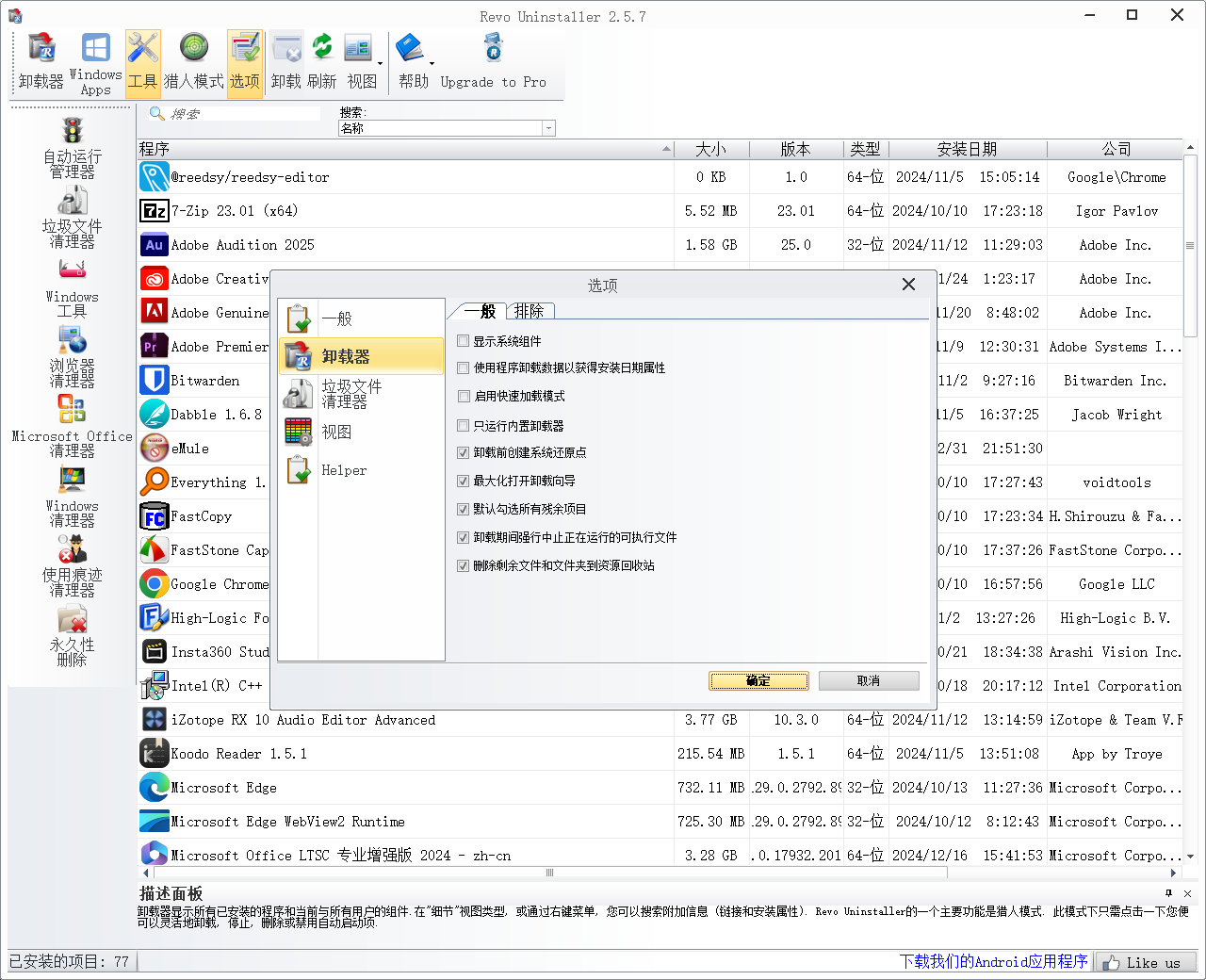Sort by 安装日期 column header
Screen dimensions: 1206x980
(968, 149)
